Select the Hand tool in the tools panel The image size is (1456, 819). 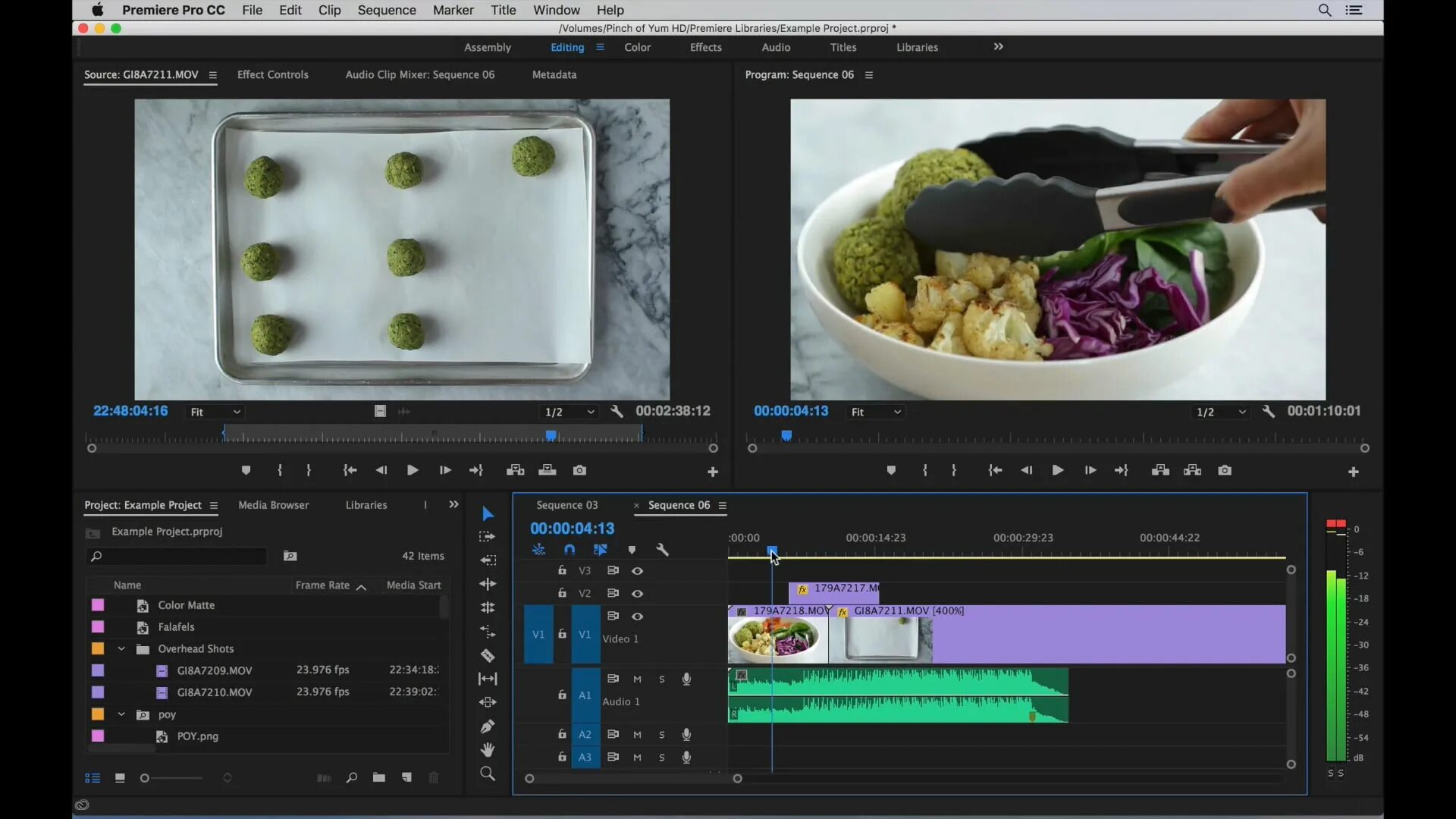[x=488, y=749]
